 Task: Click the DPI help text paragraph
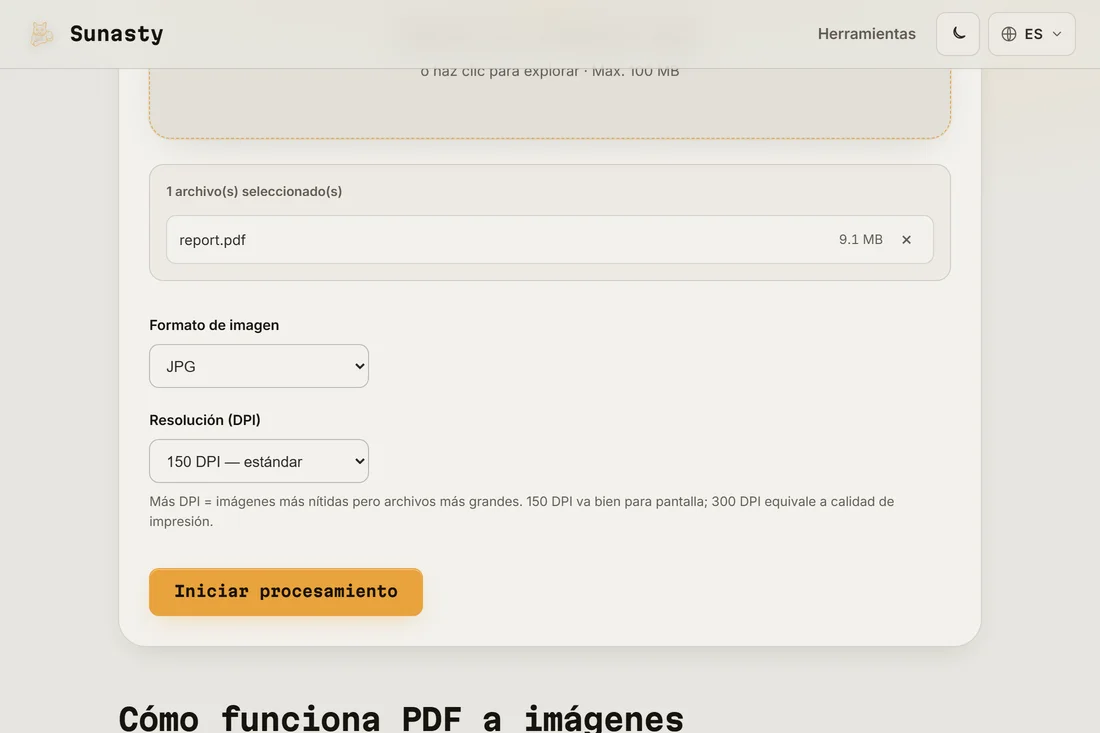[521, 511]
